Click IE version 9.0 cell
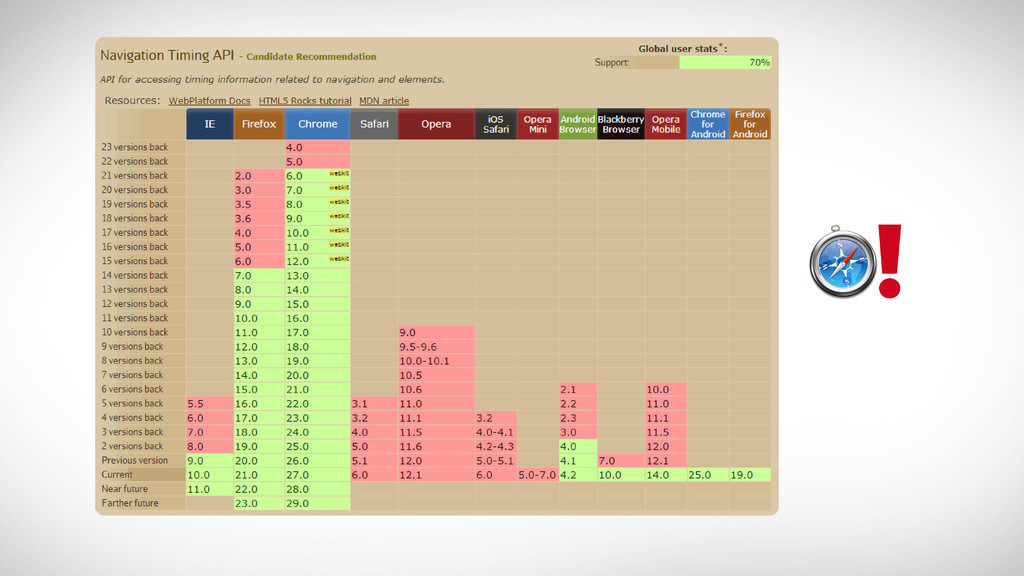Screen dimensions: 1024x576 pyautogui.click(x=210, y=460)
